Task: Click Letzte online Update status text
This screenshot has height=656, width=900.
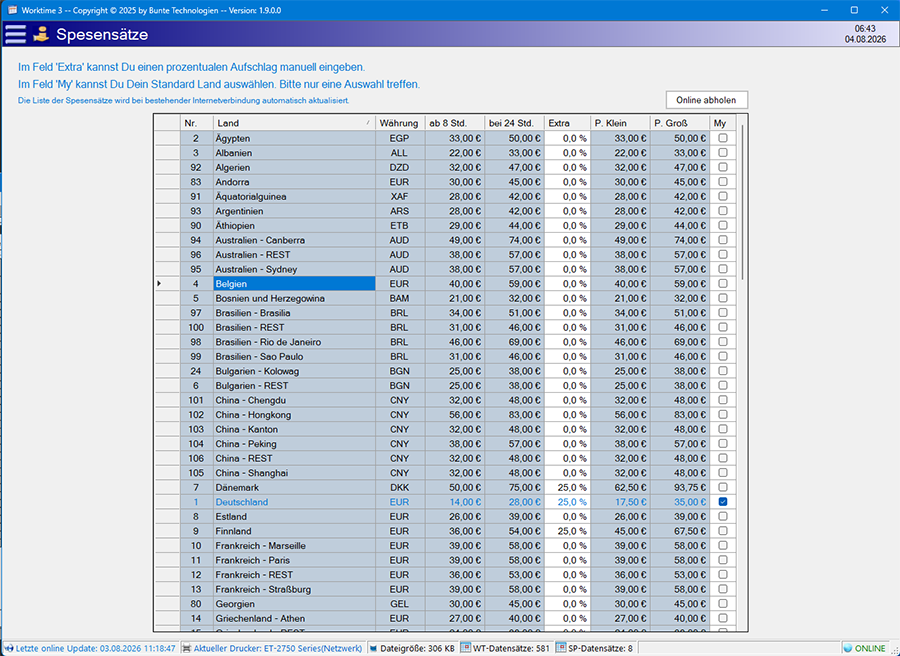Action: (x=95, y=648)
